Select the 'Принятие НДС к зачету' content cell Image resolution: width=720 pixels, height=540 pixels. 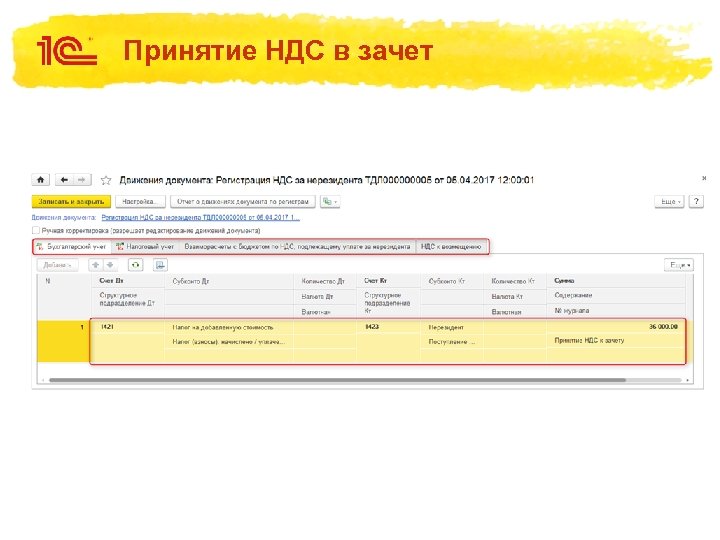point(615,341)
